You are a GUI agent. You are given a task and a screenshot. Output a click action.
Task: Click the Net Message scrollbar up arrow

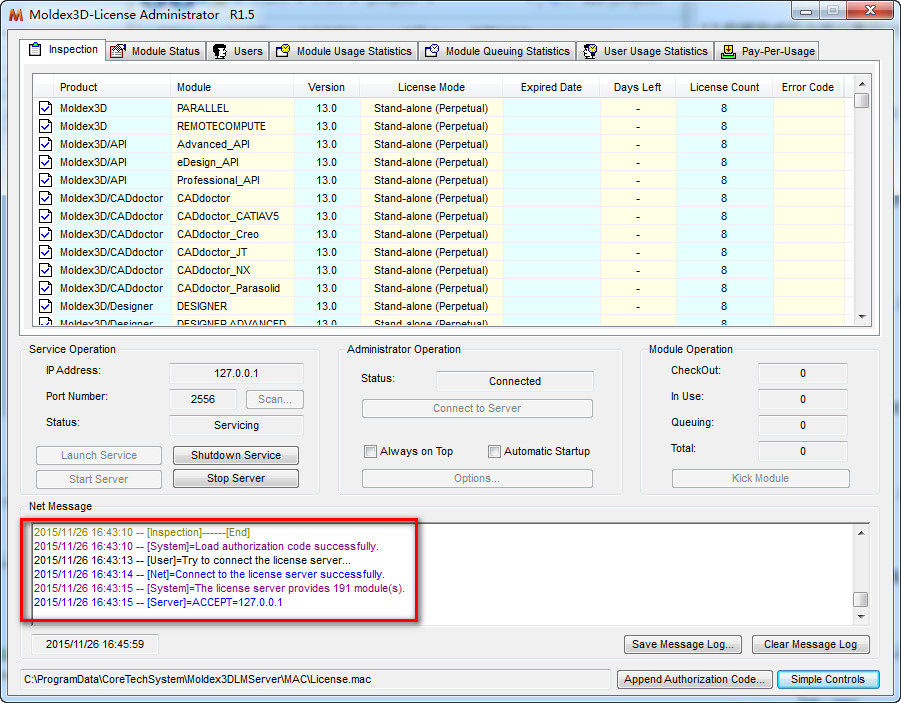point(861,533)
